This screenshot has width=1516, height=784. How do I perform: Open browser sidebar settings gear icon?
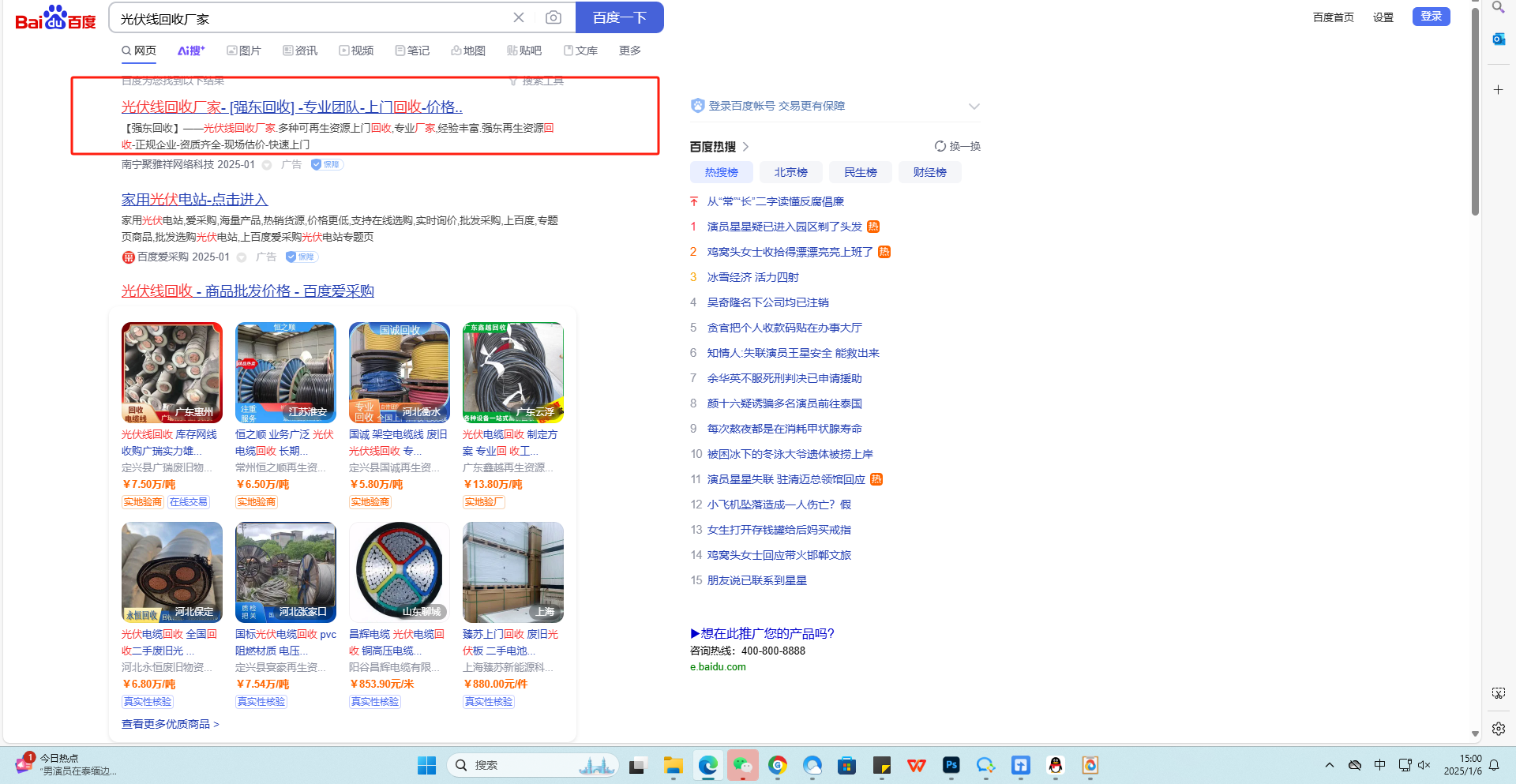(x=1498, y=729)
